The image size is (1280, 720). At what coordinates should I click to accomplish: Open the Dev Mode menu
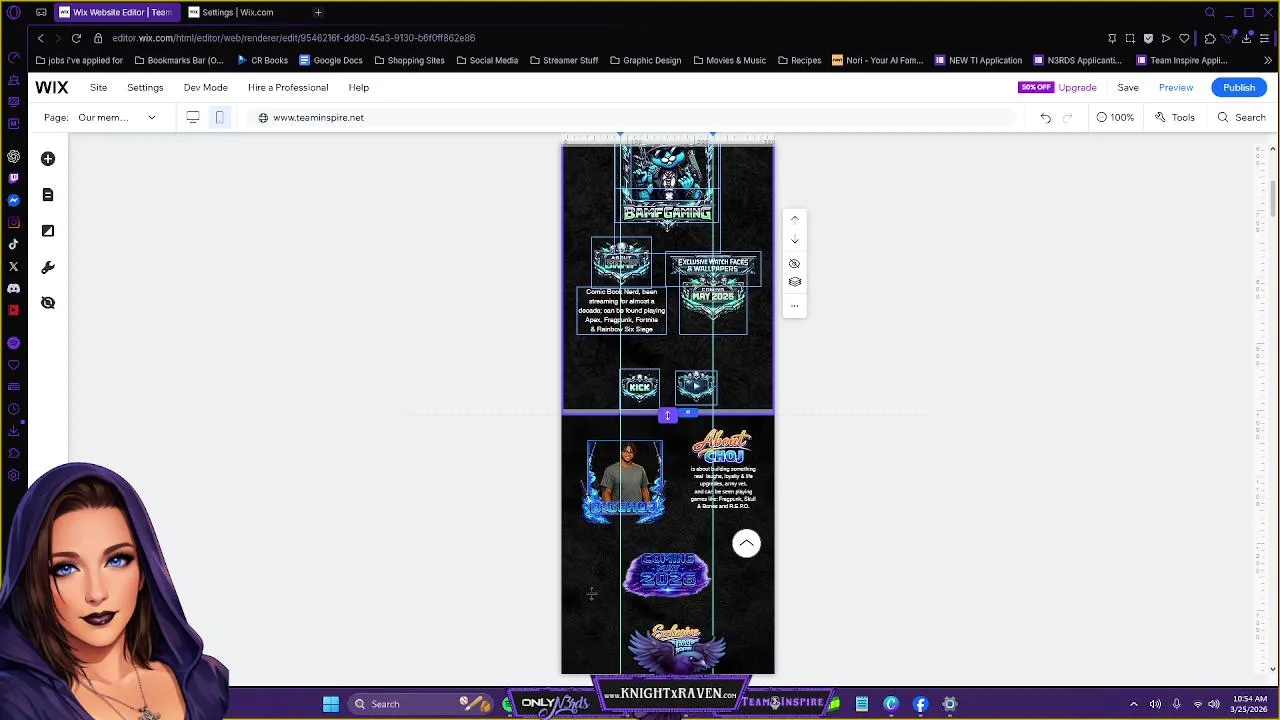pos(205,87)
